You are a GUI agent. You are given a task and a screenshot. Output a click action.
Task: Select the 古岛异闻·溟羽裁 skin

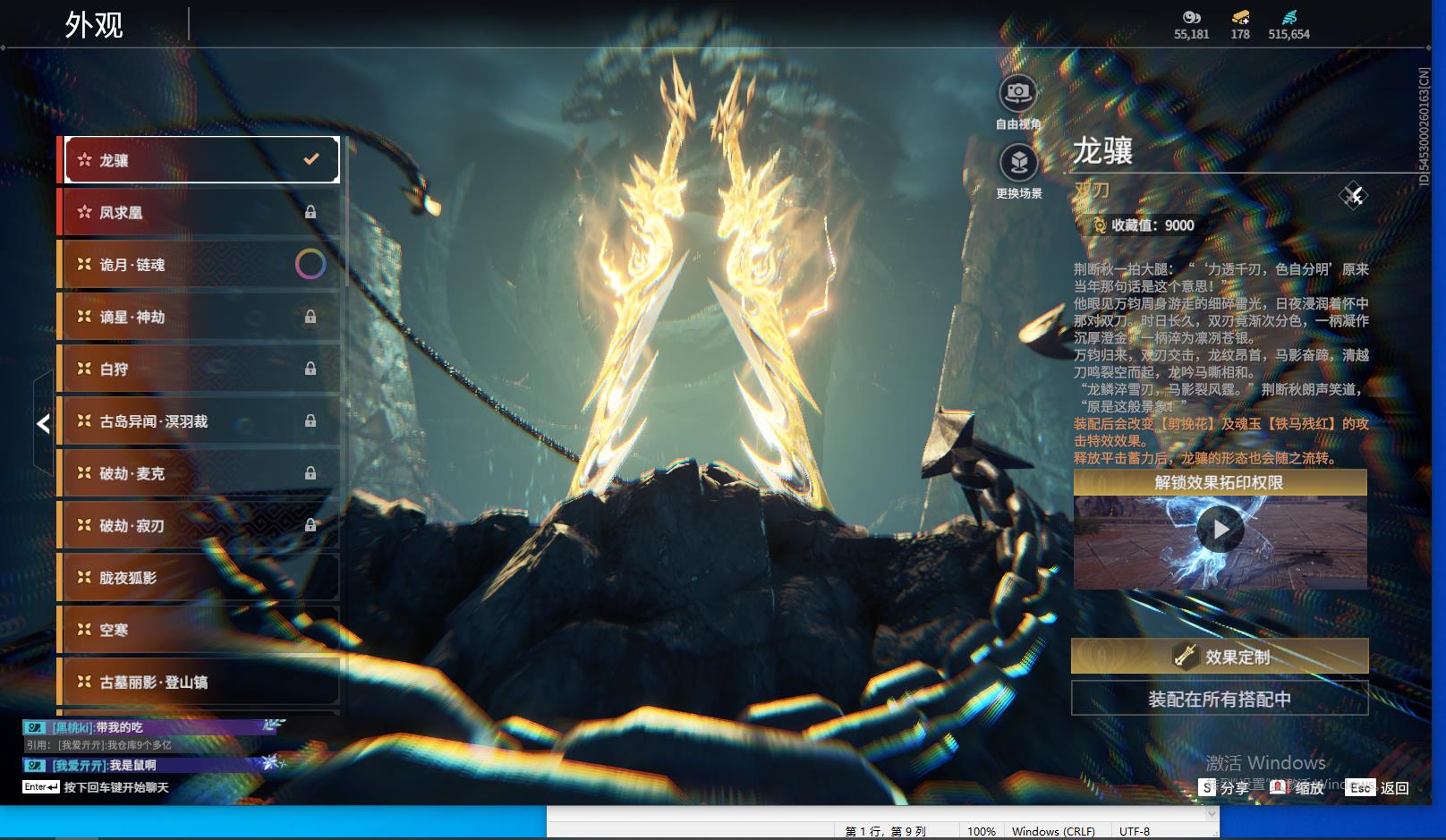pos(199,420)
